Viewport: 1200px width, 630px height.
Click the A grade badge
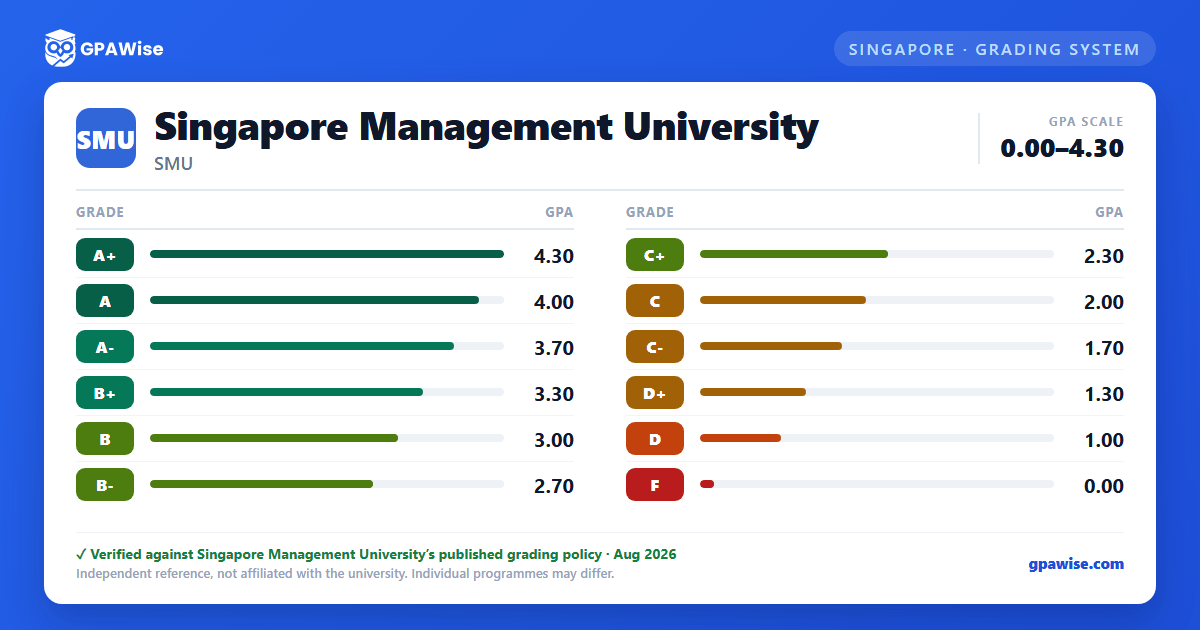(x=105, y=301)
